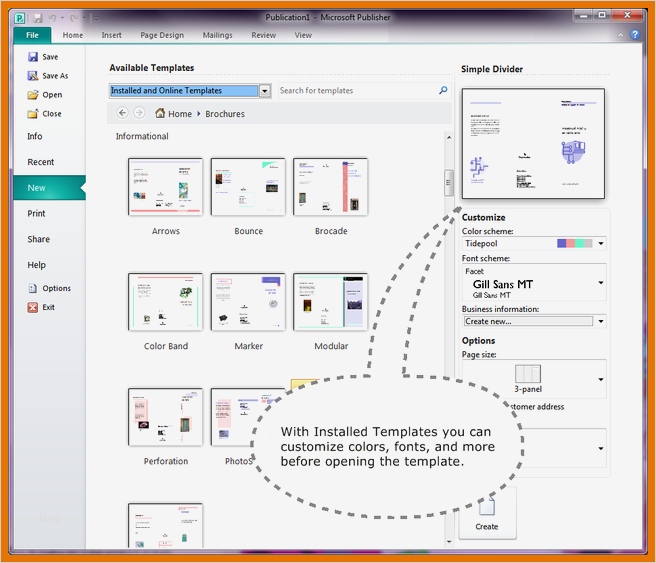The image size is (656, 563).
Task: Go back with the left arrow button
Action: pyautogui.click(x=122, y=113)
